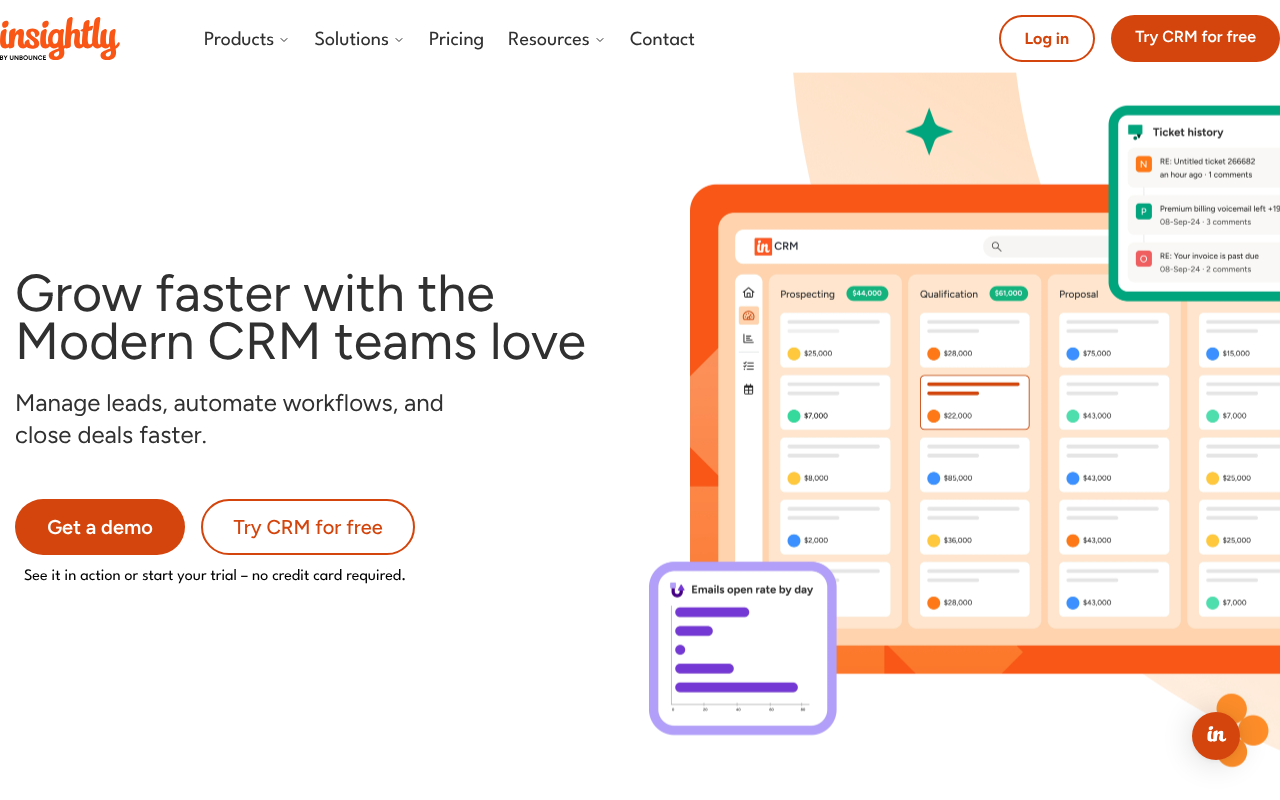Viewport: 1280px width, 800px height.
Task: Open the Resources dropdown menu
Action: tap(556, 39)
